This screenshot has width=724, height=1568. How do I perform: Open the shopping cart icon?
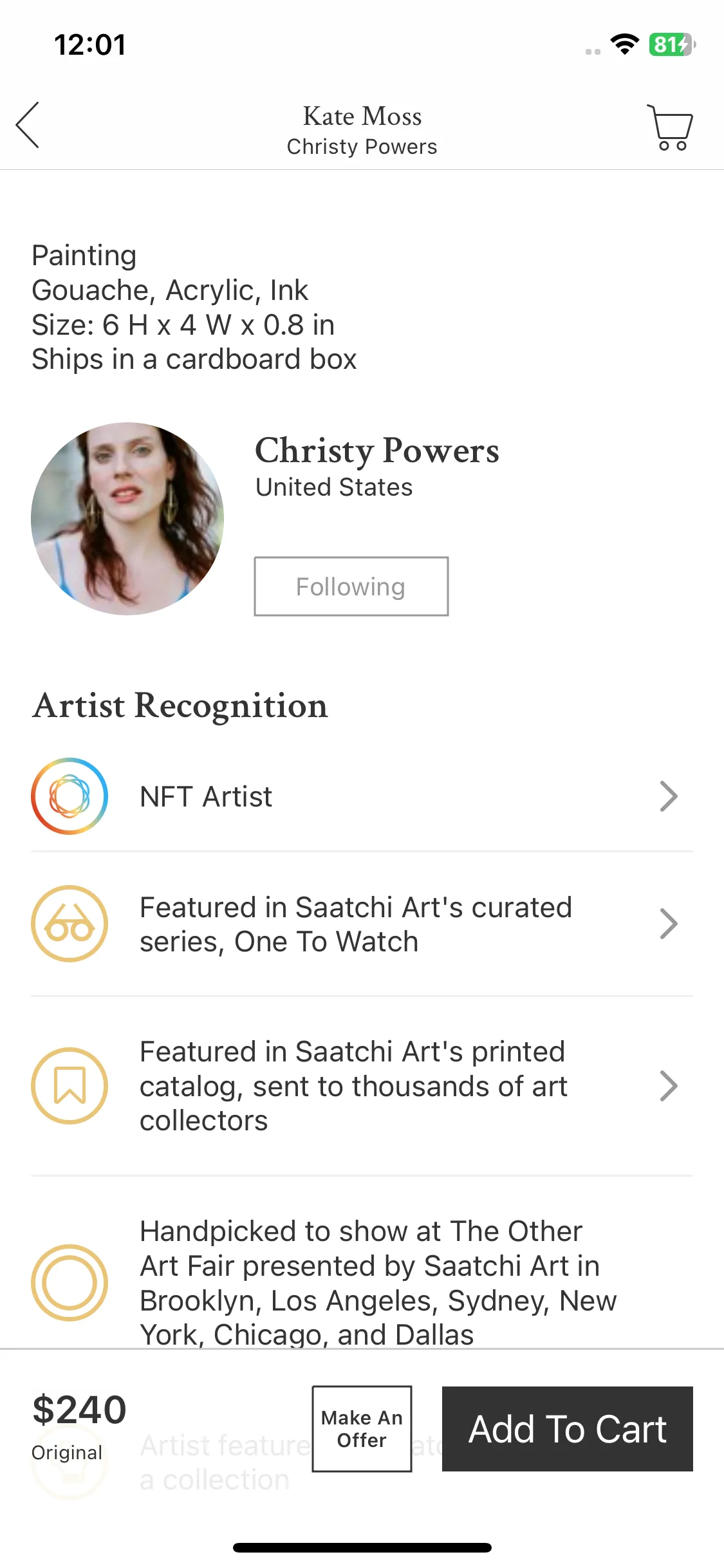point(670,127)
